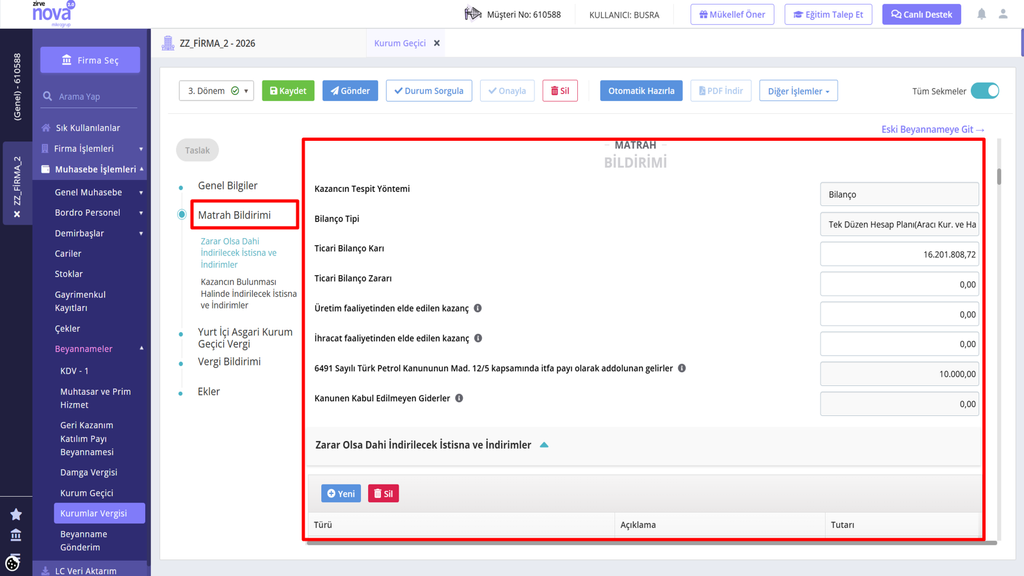Select Matrah Bildirimi step radio
1024x576 pixels.
tap(182, 215)
